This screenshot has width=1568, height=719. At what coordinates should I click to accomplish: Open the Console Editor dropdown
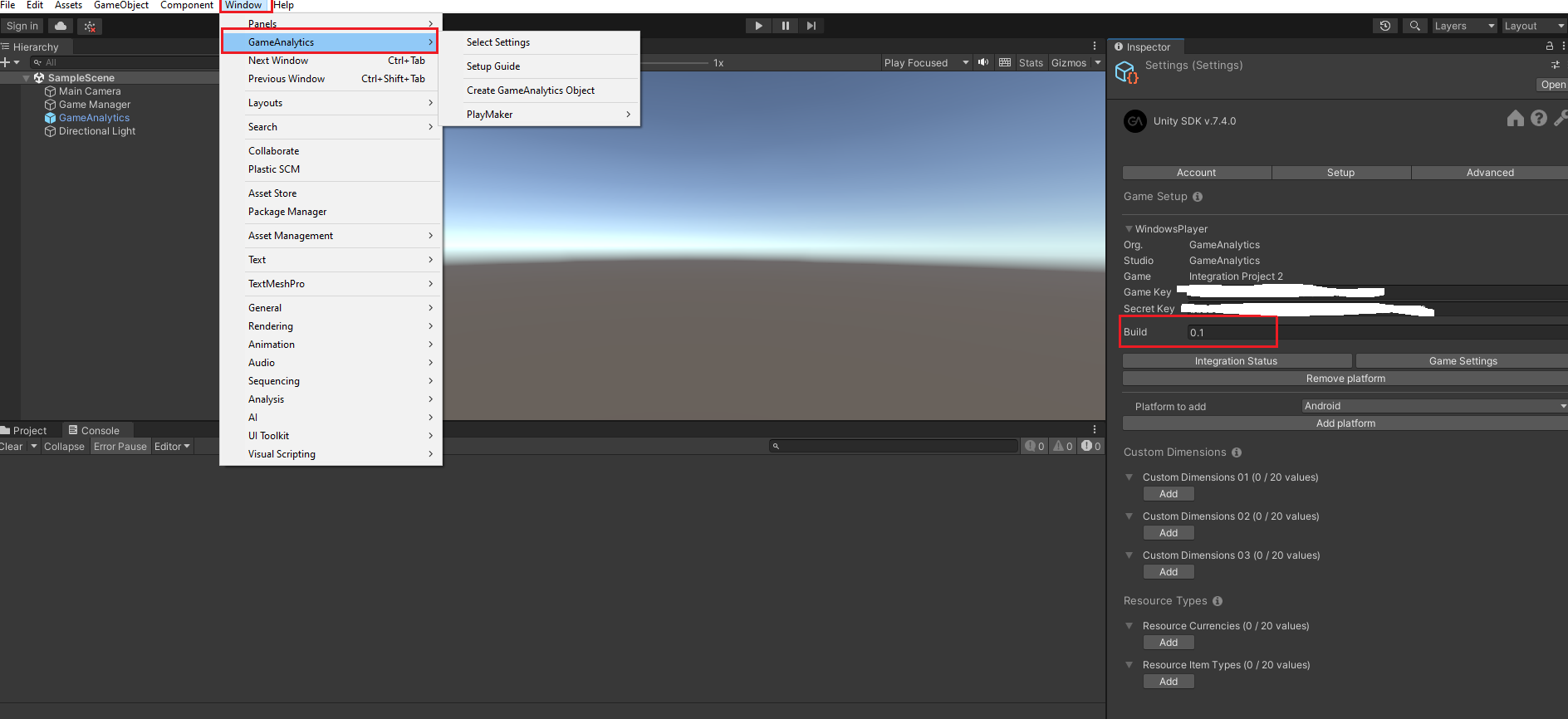172,447
